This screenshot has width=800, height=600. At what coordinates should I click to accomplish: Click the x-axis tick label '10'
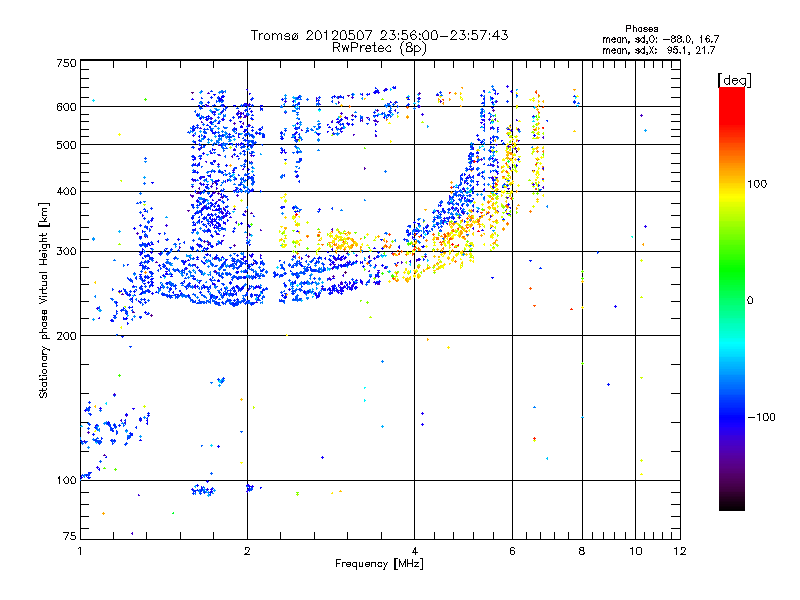coord(636,551)
